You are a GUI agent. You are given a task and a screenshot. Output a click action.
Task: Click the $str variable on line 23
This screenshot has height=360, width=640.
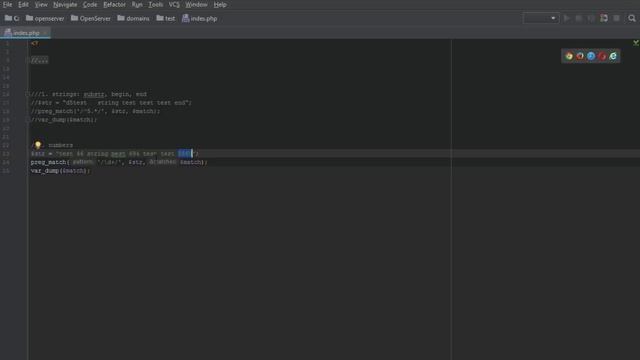point(38,153)
